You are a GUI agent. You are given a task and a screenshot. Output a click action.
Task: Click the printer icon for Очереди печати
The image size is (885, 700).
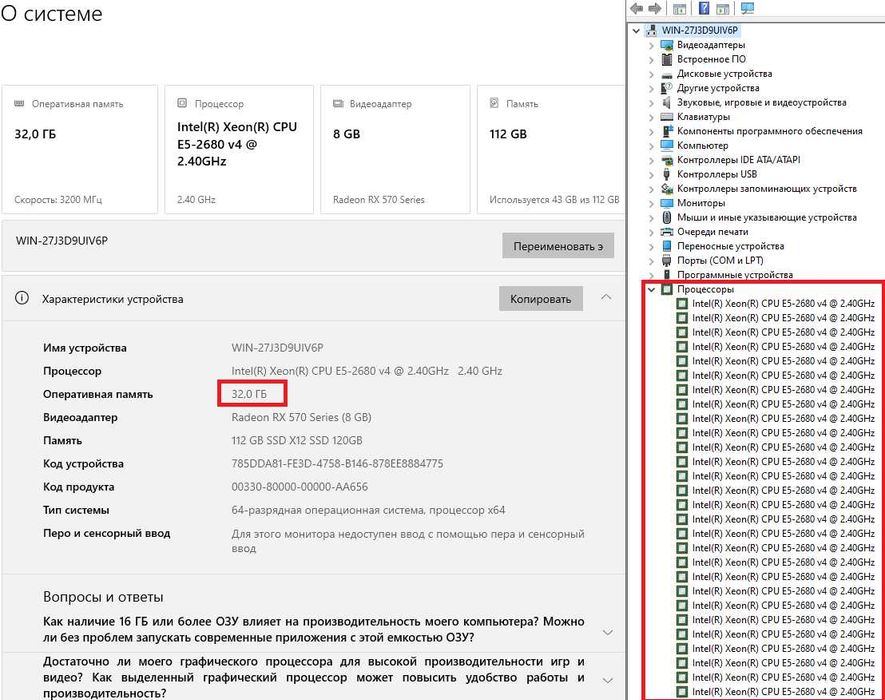point(667,232)
